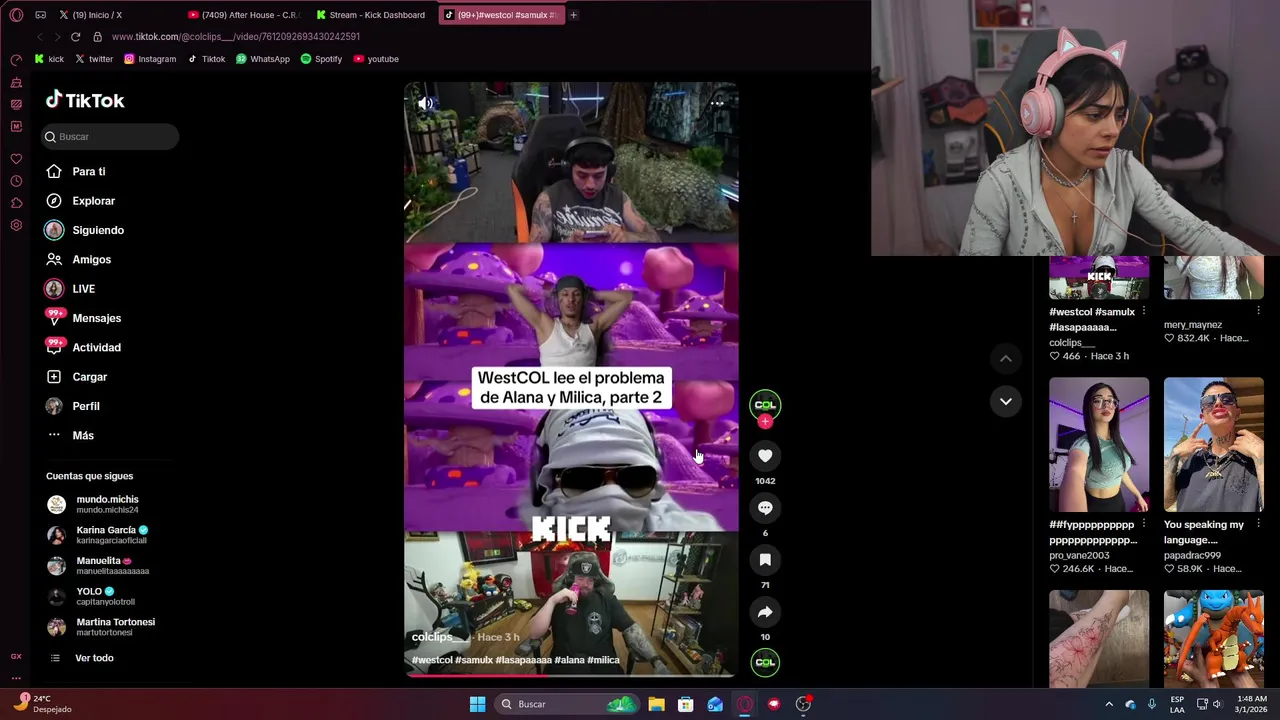
Task: Open video three-dots options menu
Action: [717, 103]
